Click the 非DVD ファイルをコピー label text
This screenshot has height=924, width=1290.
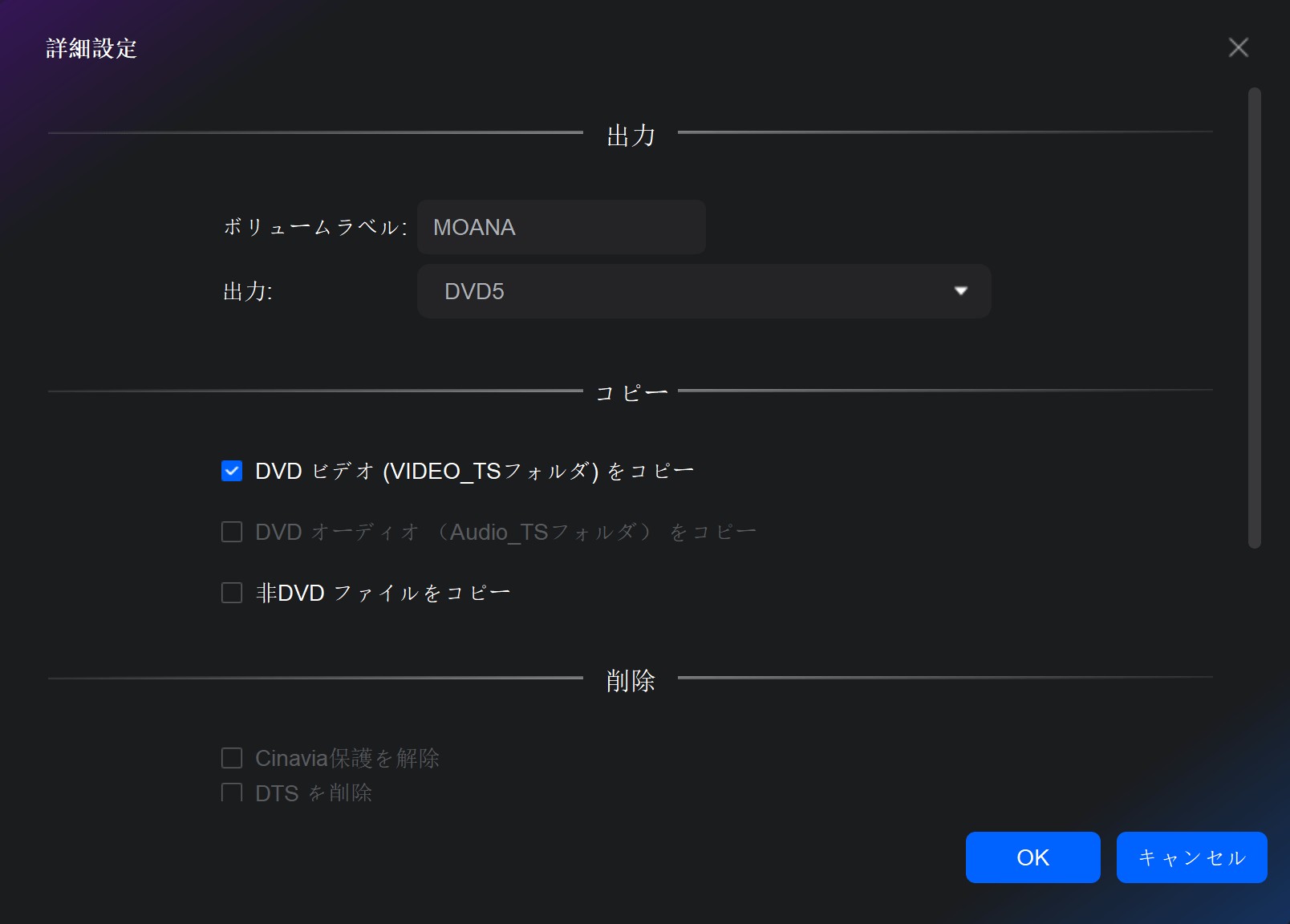[383, 593]
